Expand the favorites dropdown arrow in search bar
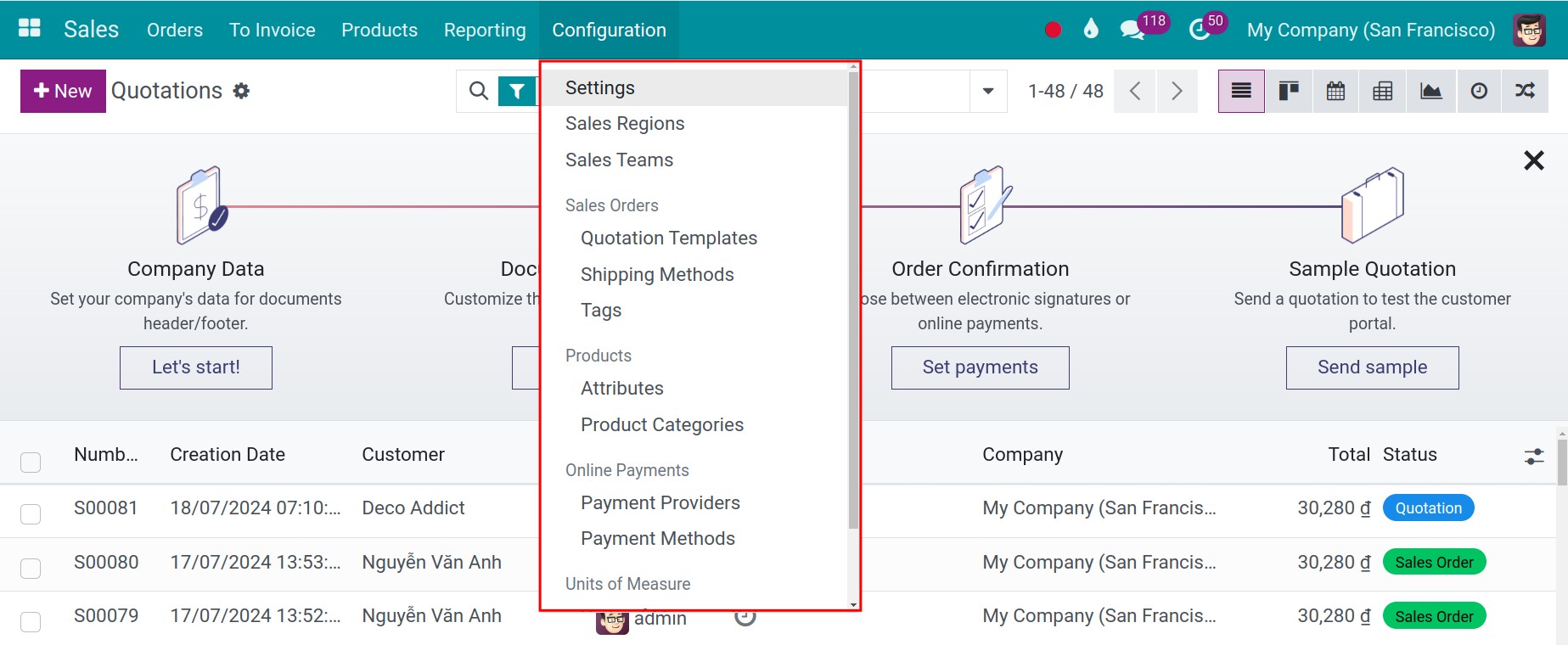Image resolution: width=1568 pixels, height=645 pixels. (x=986, y=91)
